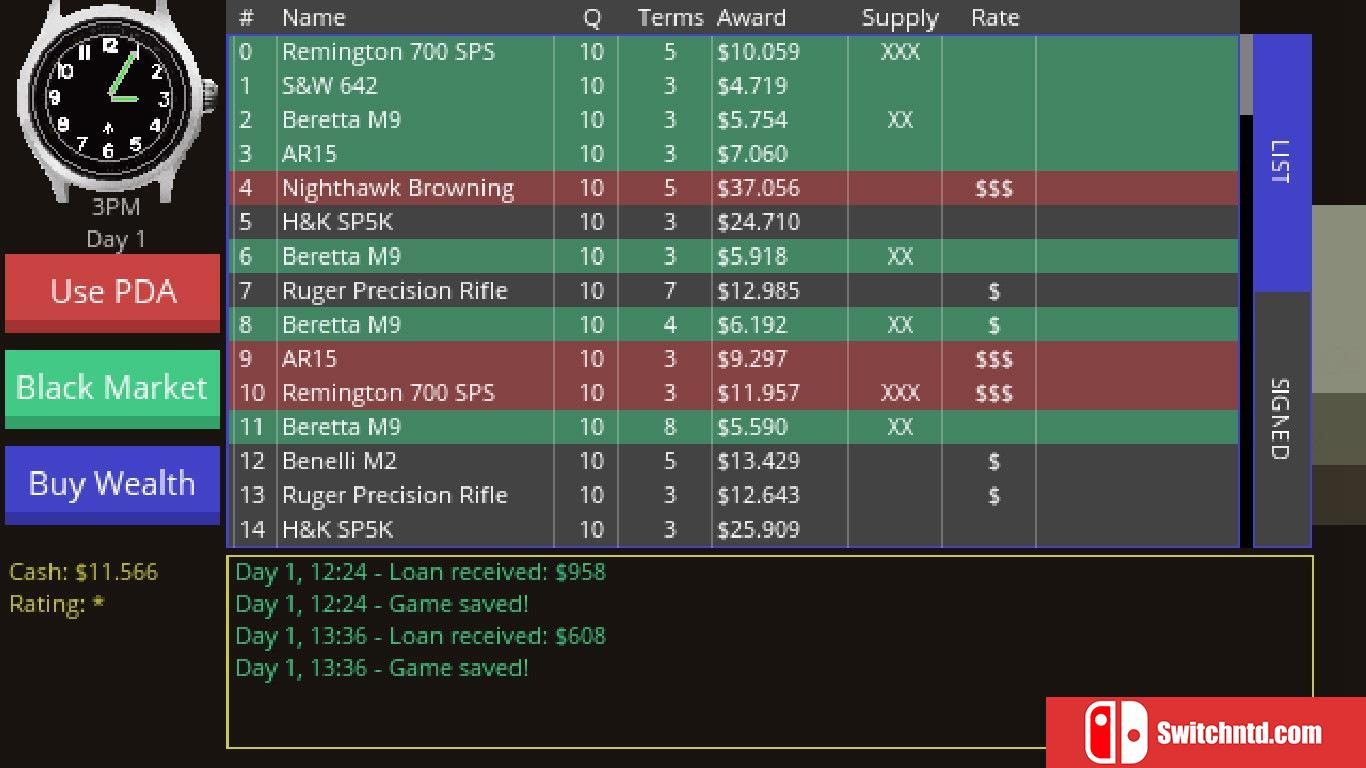The image size is (1366, 768).
Task: Click the terms value 8 on row 11
Action: point(670,426)
